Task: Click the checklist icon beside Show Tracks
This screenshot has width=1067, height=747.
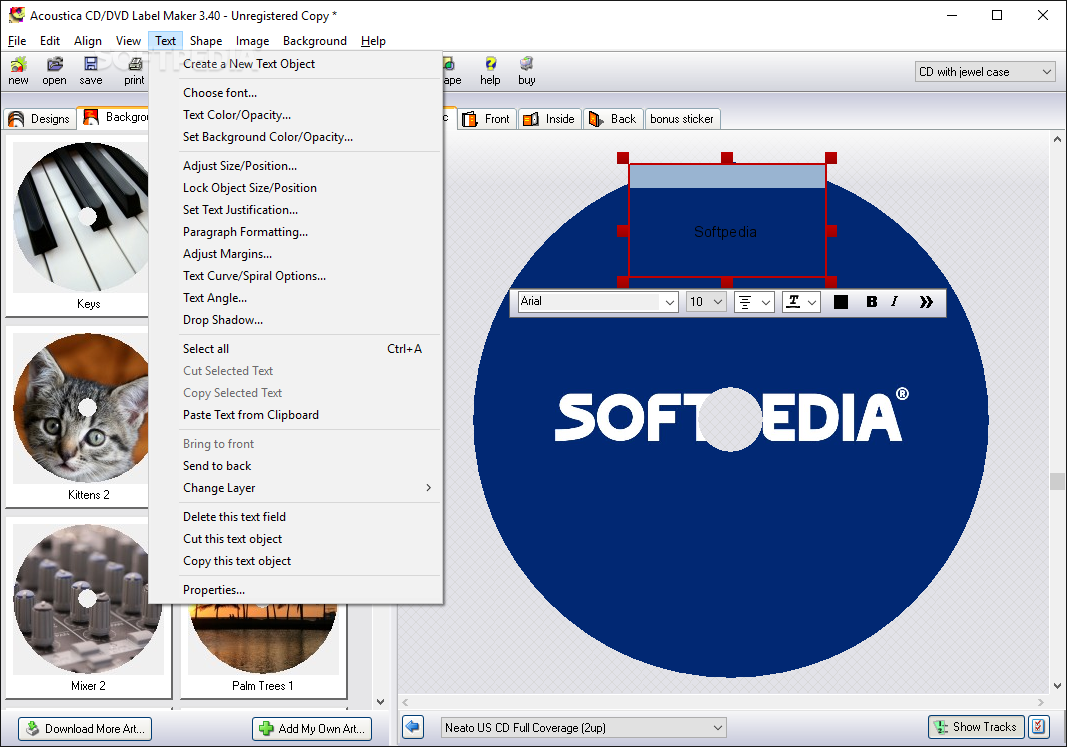Action: point(1038,727)
